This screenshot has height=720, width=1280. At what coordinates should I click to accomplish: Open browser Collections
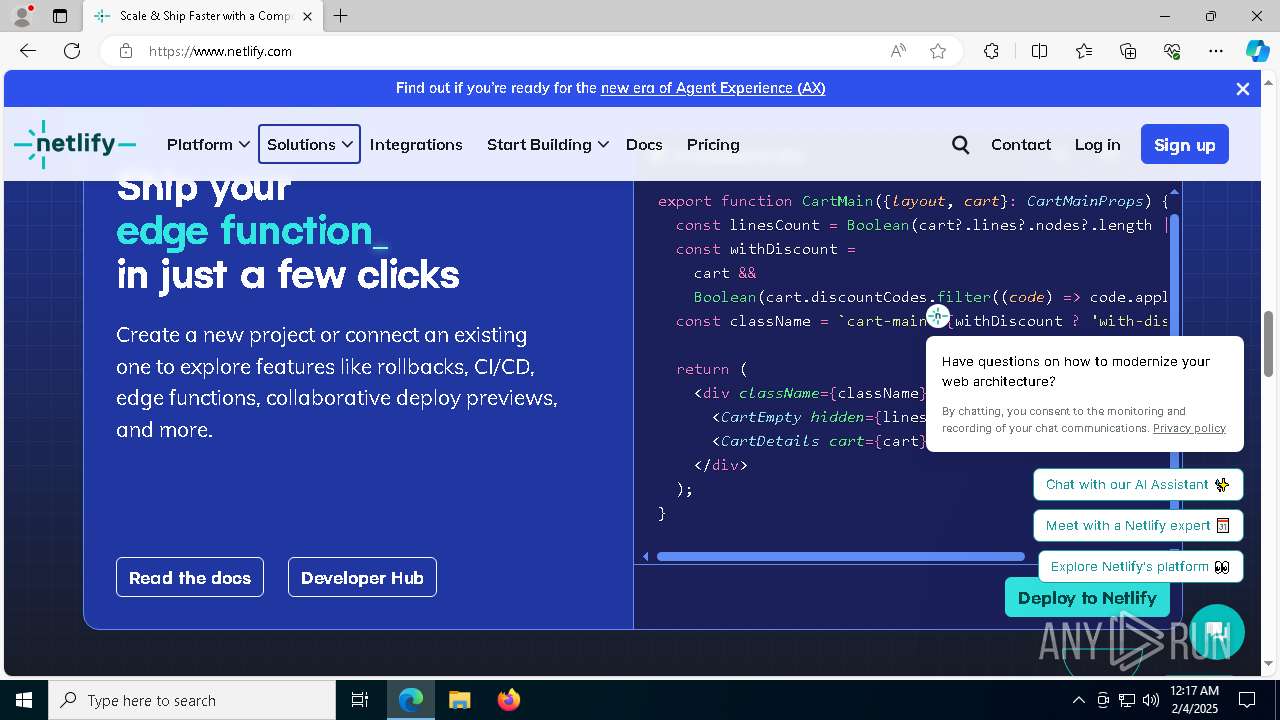click(1128, 51)
